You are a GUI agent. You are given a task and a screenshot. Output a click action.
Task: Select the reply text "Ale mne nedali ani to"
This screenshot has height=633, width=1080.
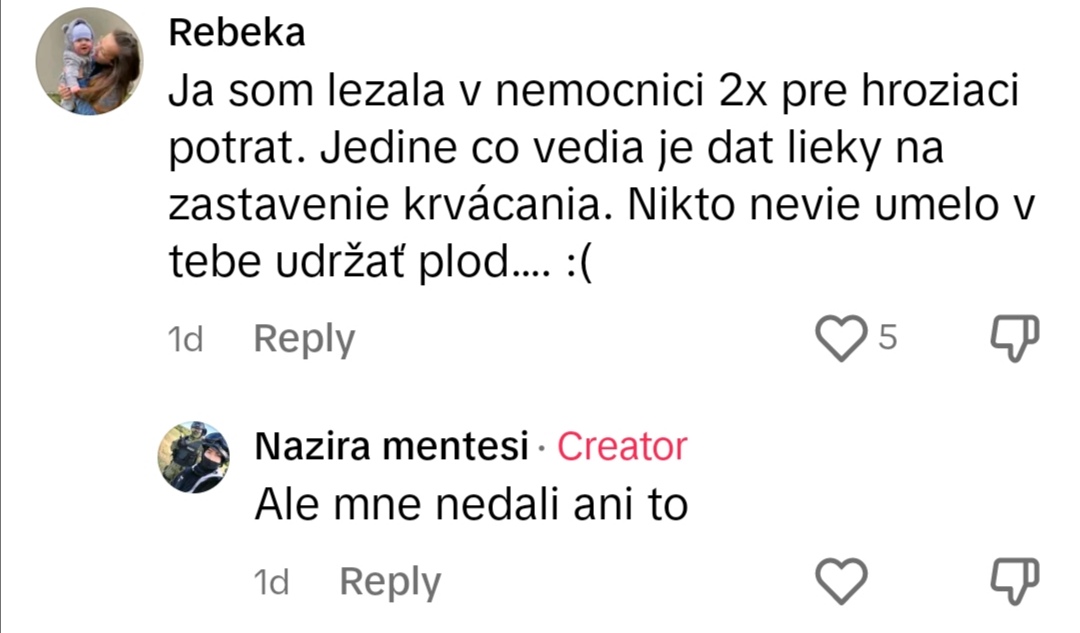pyautogui.click(x=471, y=505)
